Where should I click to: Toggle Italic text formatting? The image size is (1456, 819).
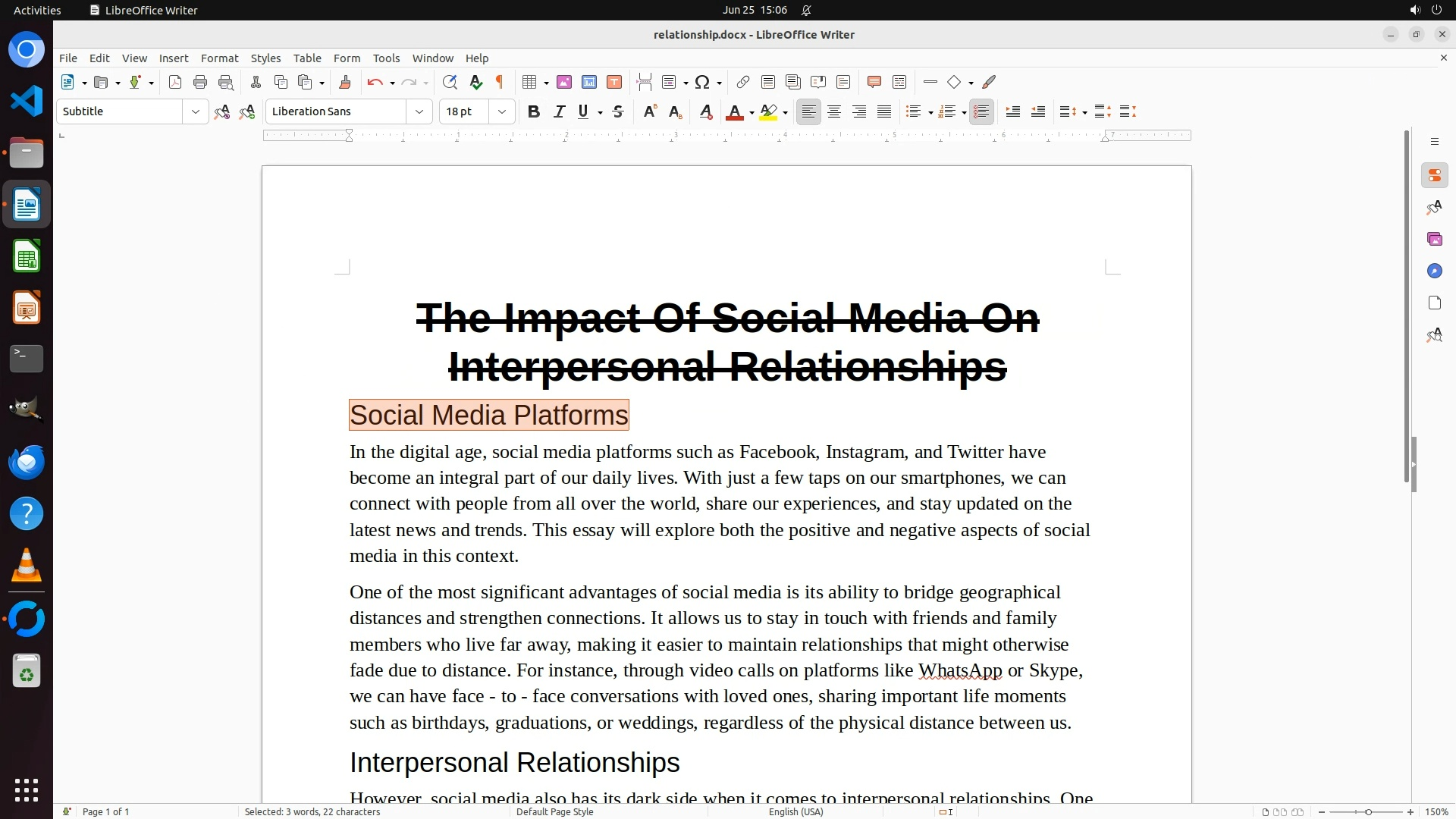click(559, 112)
